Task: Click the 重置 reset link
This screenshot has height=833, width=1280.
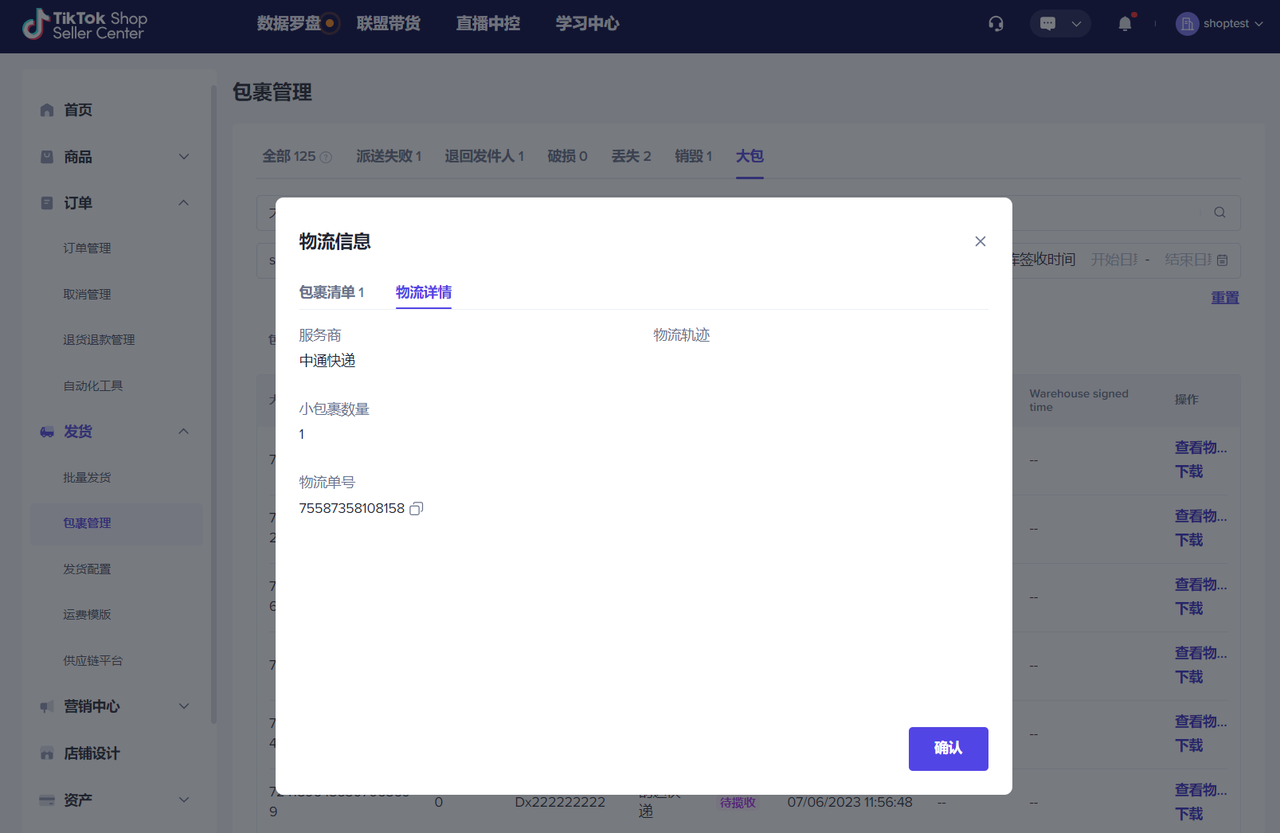Action: tap(1225, 298)
